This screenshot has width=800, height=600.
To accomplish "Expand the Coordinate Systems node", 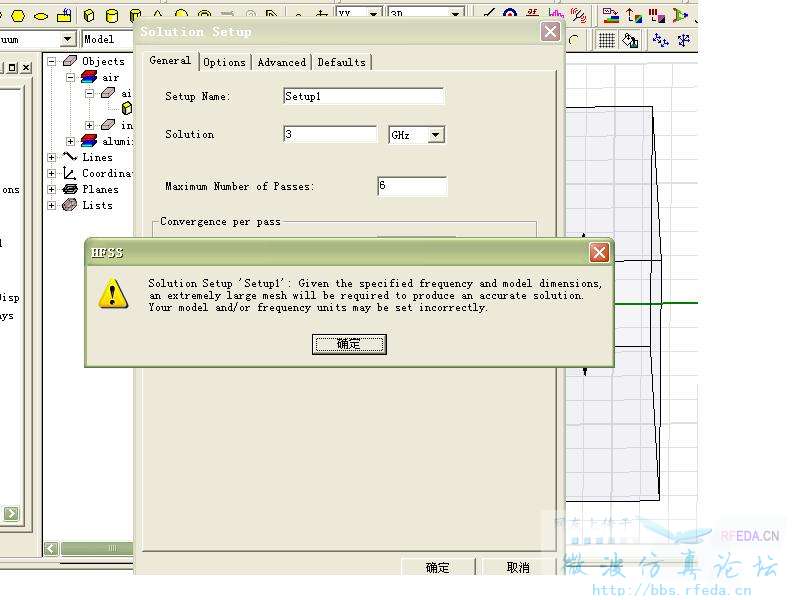I will tap(52, 173).
